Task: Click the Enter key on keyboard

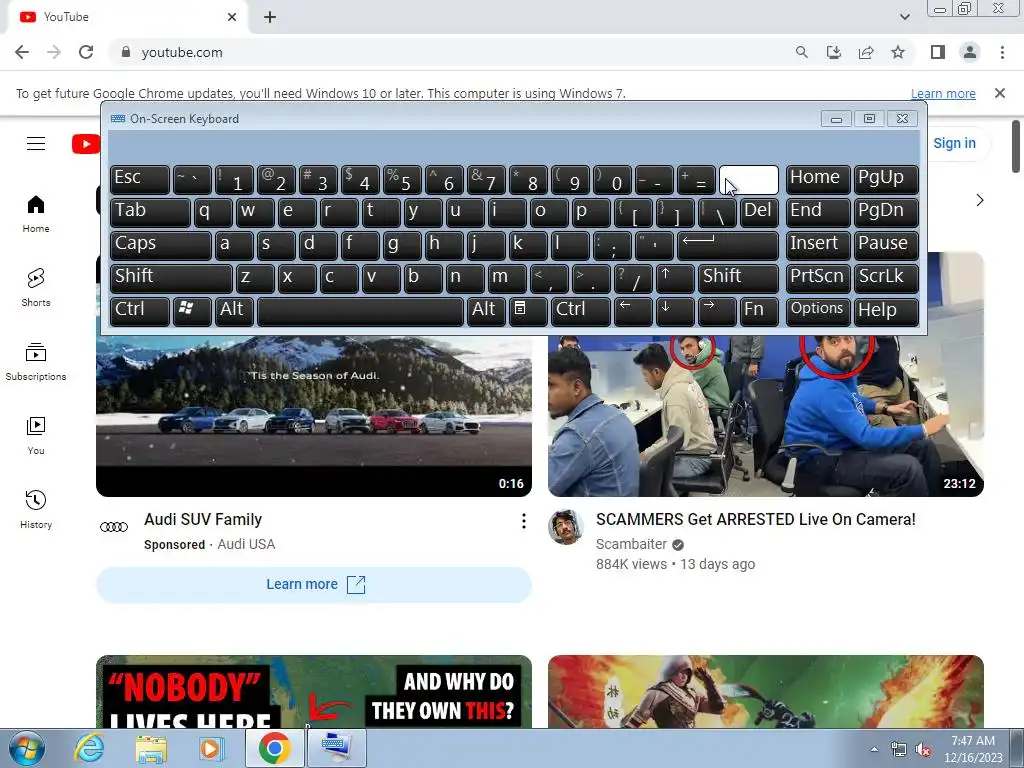Action: click(x=728, y=245)
